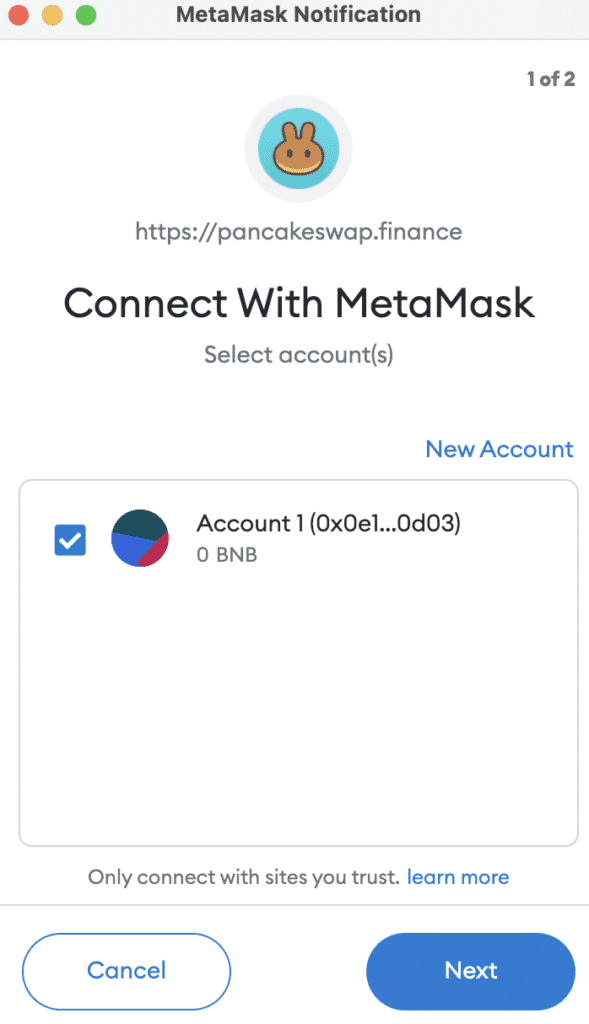Click the PancakeSwap bunny logo
Image resolution: width=589 pixels, height=1024 pixels.
[x=298, y=148]
